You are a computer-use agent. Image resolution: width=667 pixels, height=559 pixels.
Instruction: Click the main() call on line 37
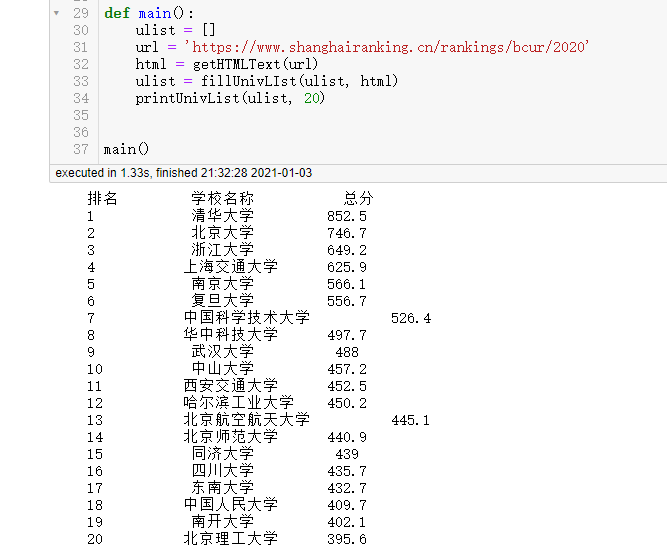tap(126, 149)
